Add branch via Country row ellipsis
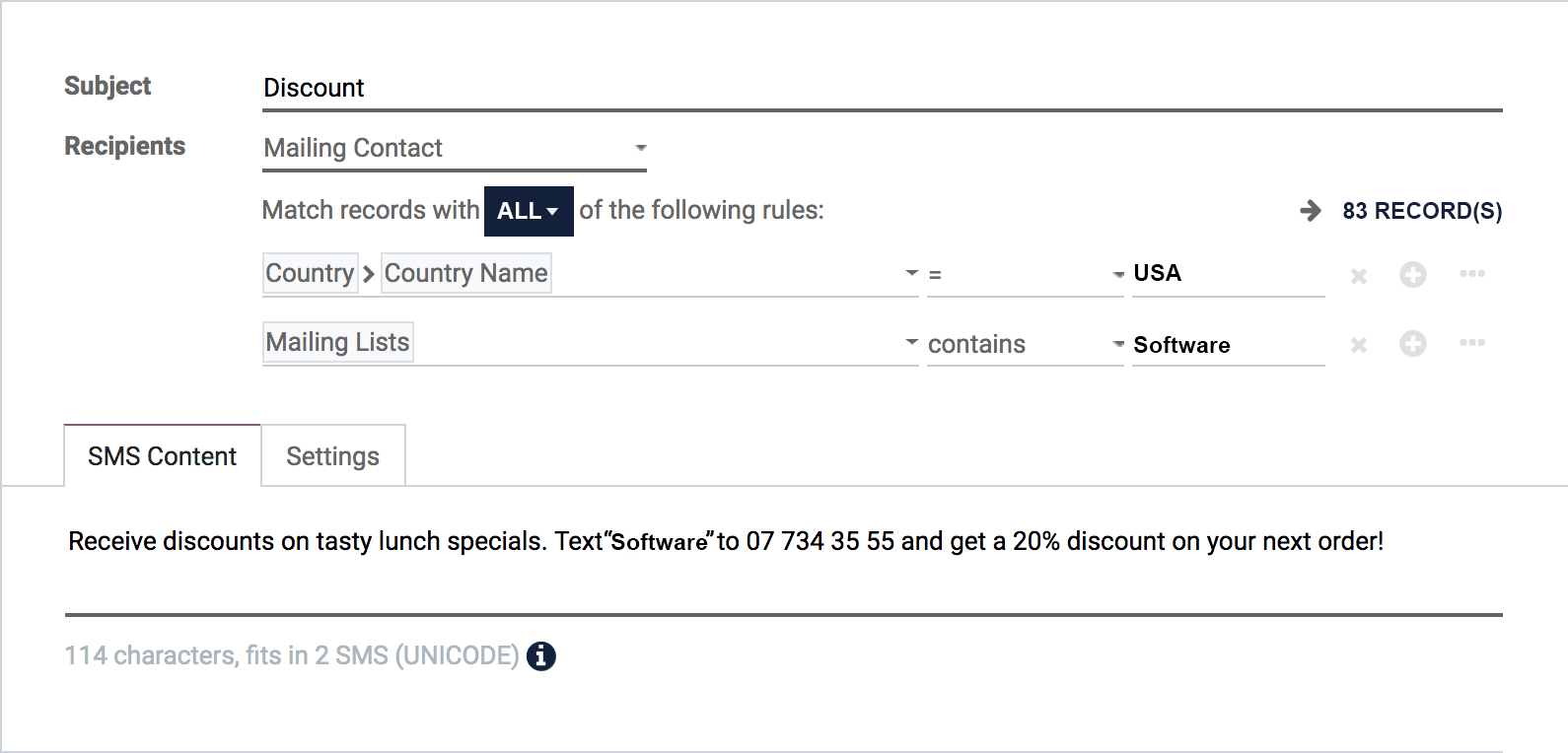 pyautogui.click(x=1472, y=274)
